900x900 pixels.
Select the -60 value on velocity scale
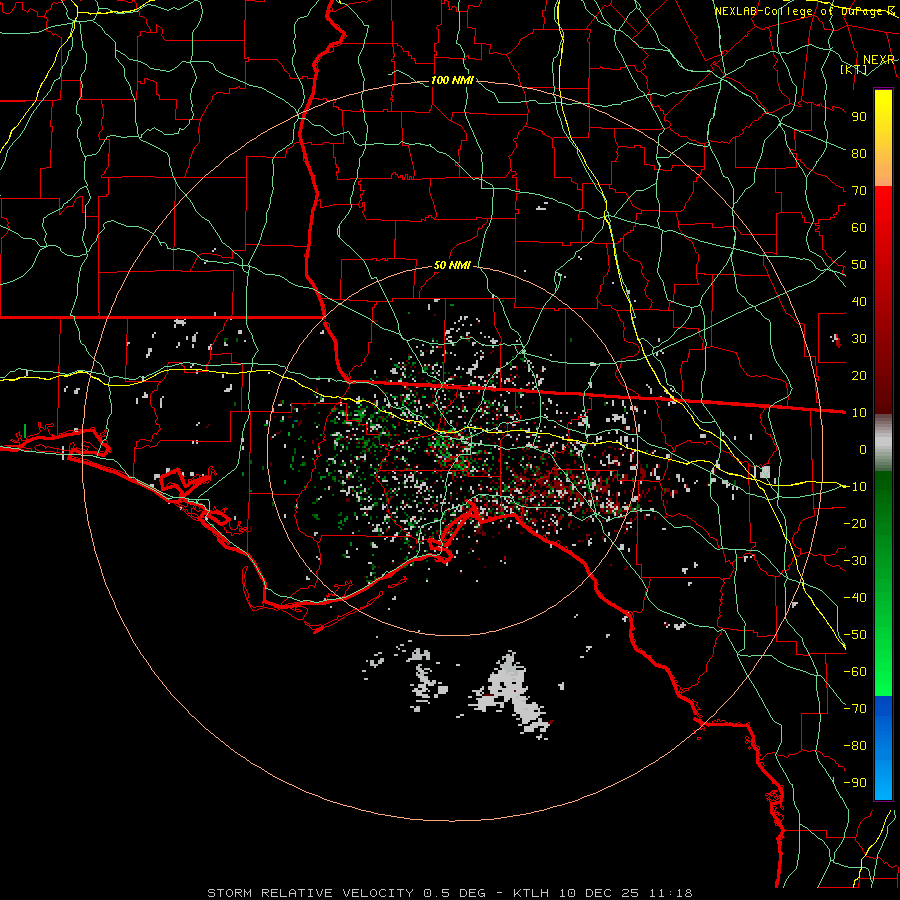coord(855,672)
